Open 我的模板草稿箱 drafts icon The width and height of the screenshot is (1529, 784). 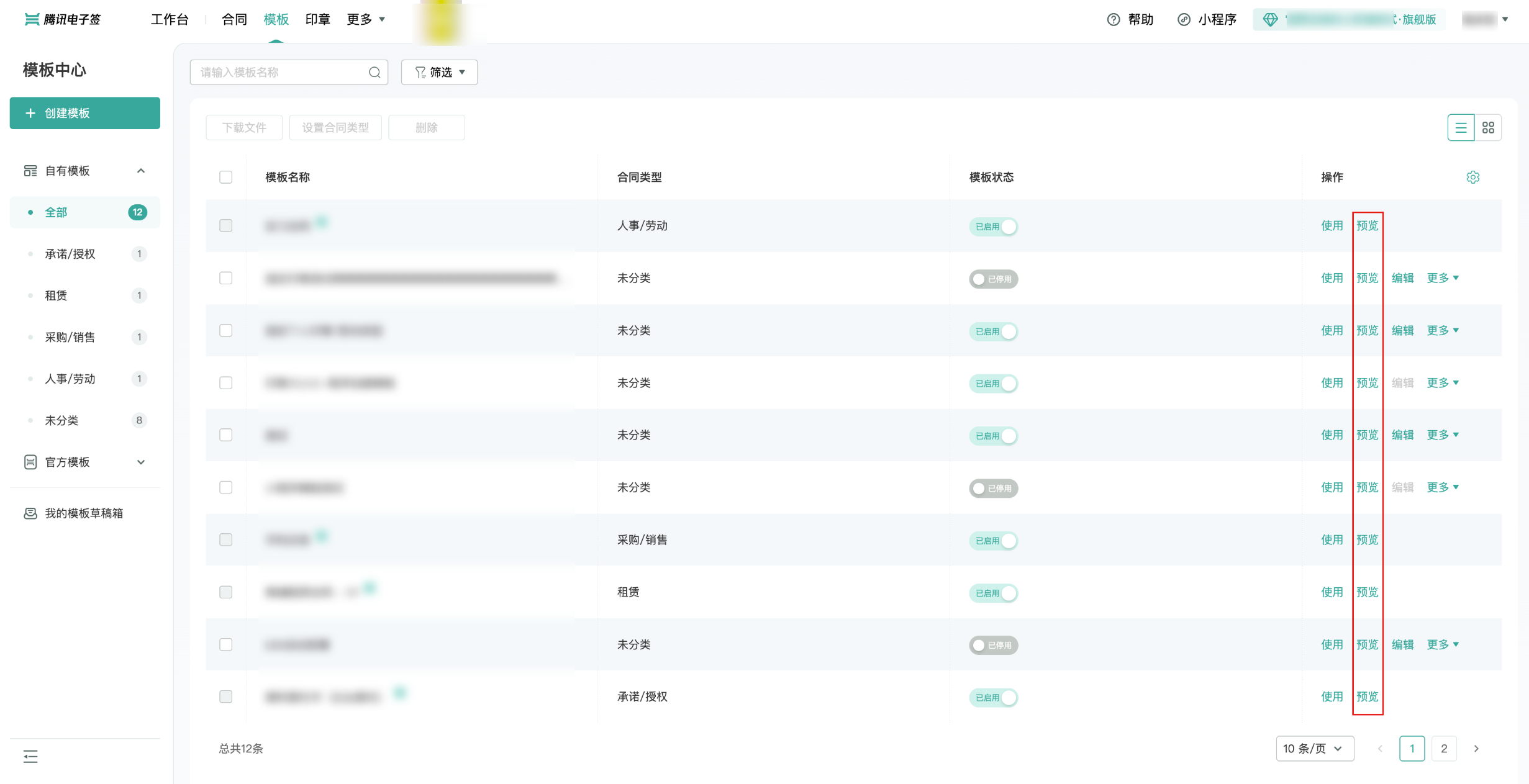pos(30,513)
